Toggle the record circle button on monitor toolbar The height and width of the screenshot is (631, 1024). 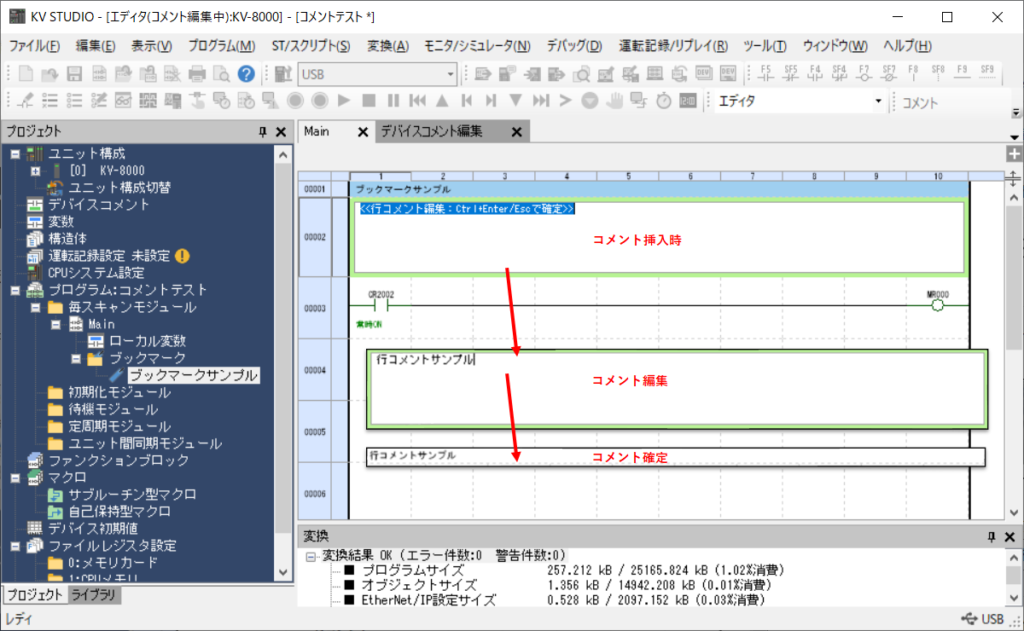[x=296, y=101]
